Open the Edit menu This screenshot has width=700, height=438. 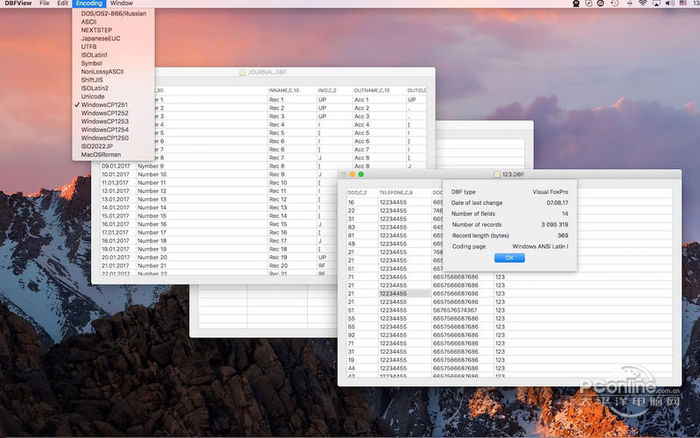tap(63, 4)
